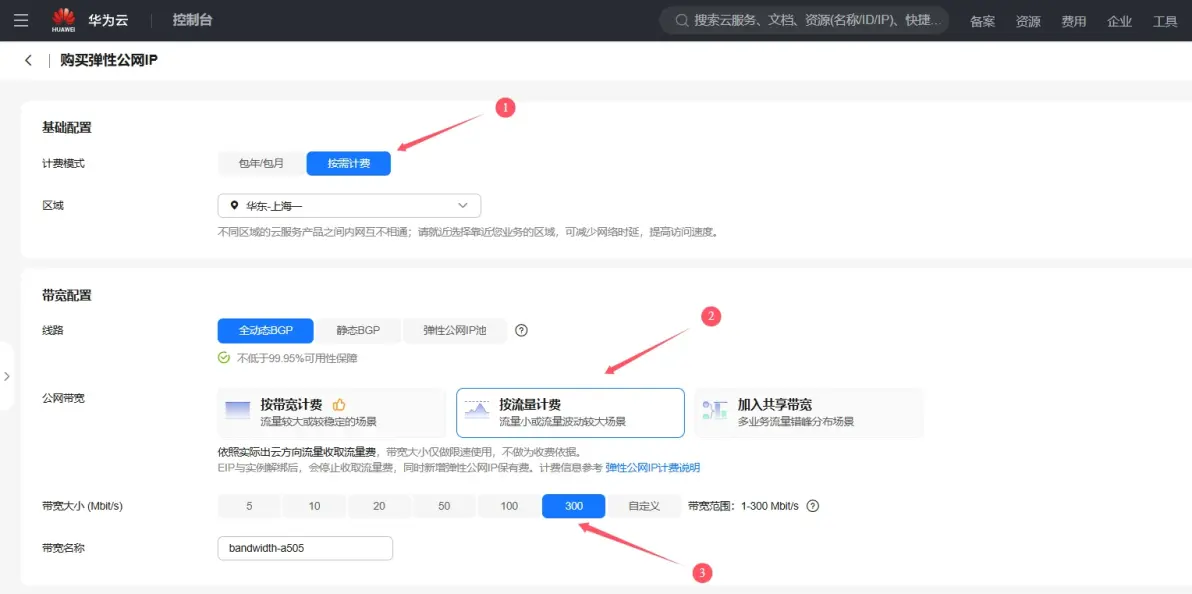
Task: Open the 弹性公网IP计费说明 link
Action: 652,468
